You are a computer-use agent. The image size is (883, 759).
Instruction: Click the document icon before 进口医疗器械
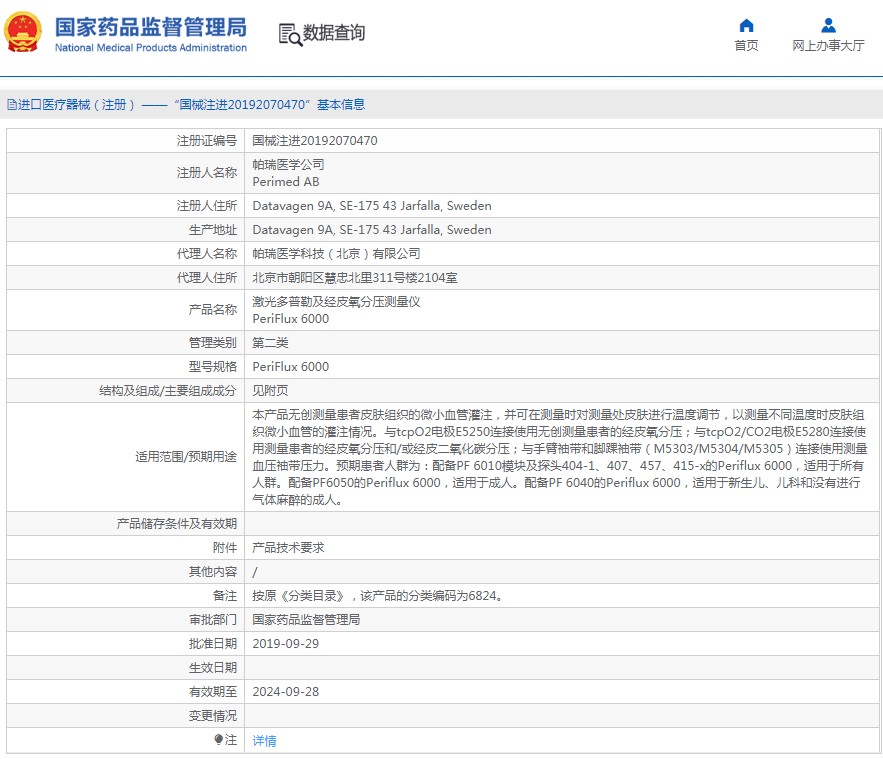(x=12, y=105)
